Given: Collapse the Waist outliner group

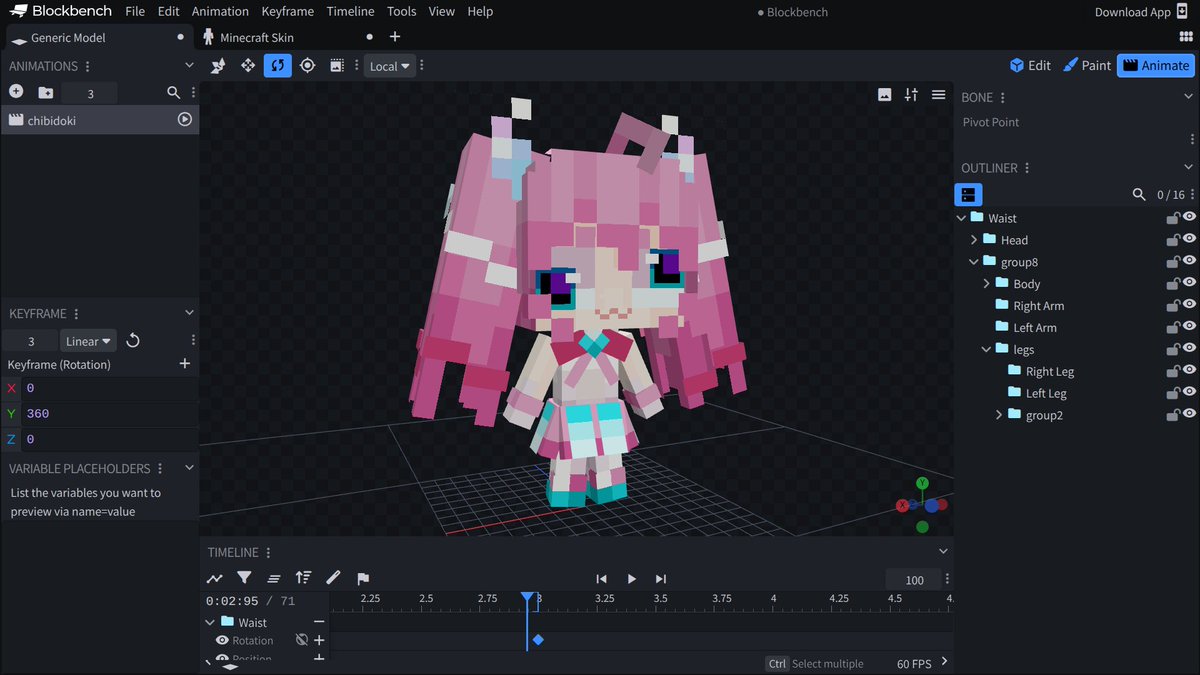Looking at the screenshot, I should point(962,218).
